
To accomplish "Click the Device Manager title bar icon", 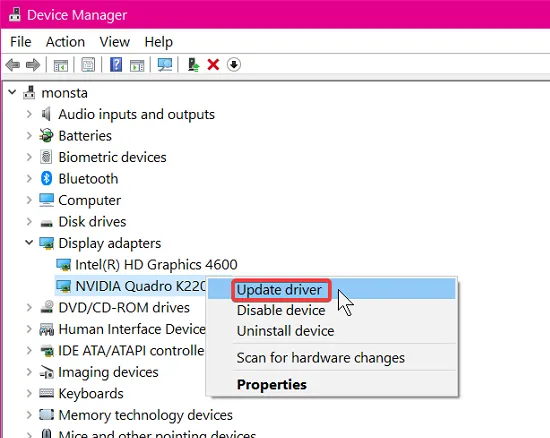I will pyautogui.click(x=15, y=14).
